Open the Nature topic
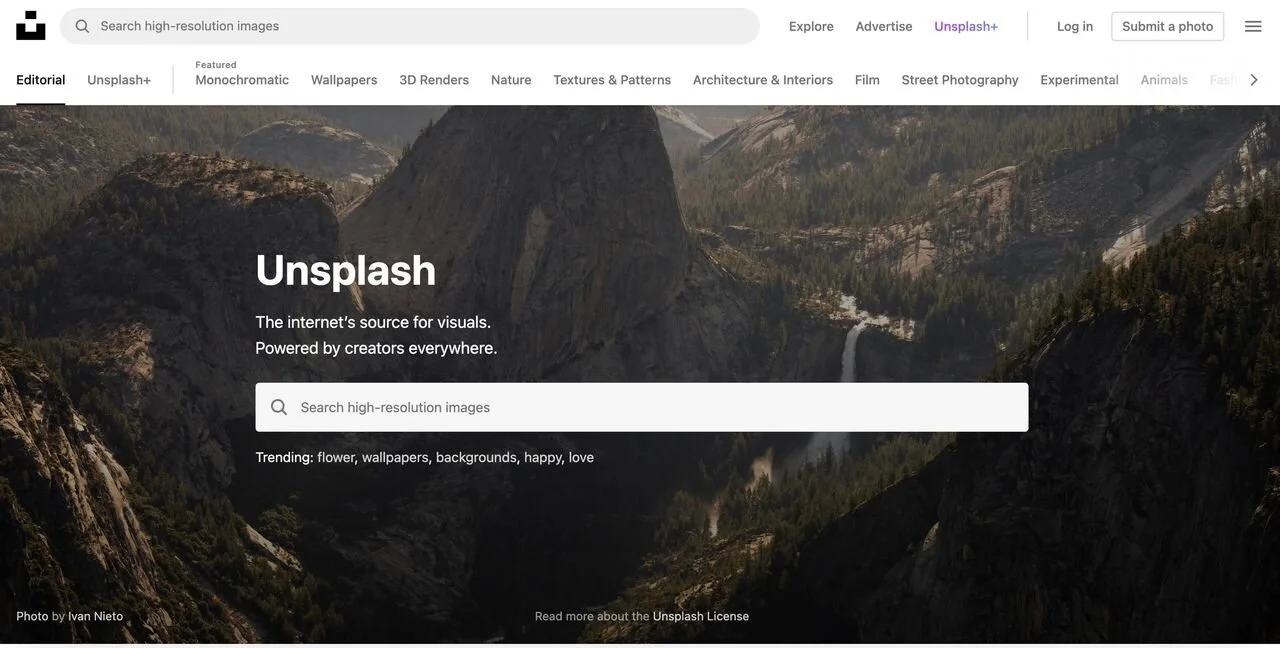Image resolution: width=1280 pixels, height=648 pixels. tap(511, 80)
